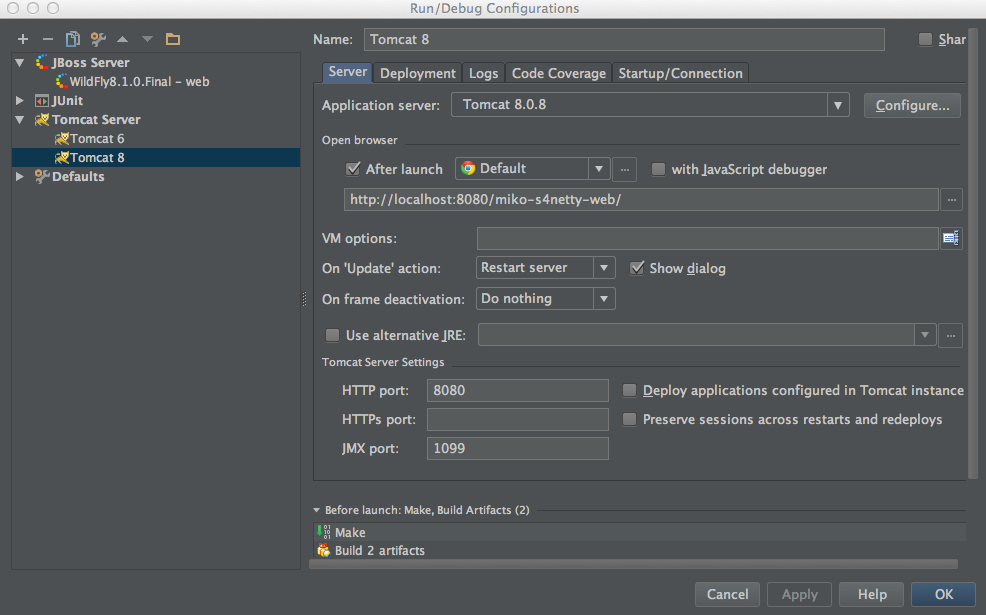Click the Tomcat 6 configuration icon
Viewport: 986px width, 615px height.
coord(62,138)
